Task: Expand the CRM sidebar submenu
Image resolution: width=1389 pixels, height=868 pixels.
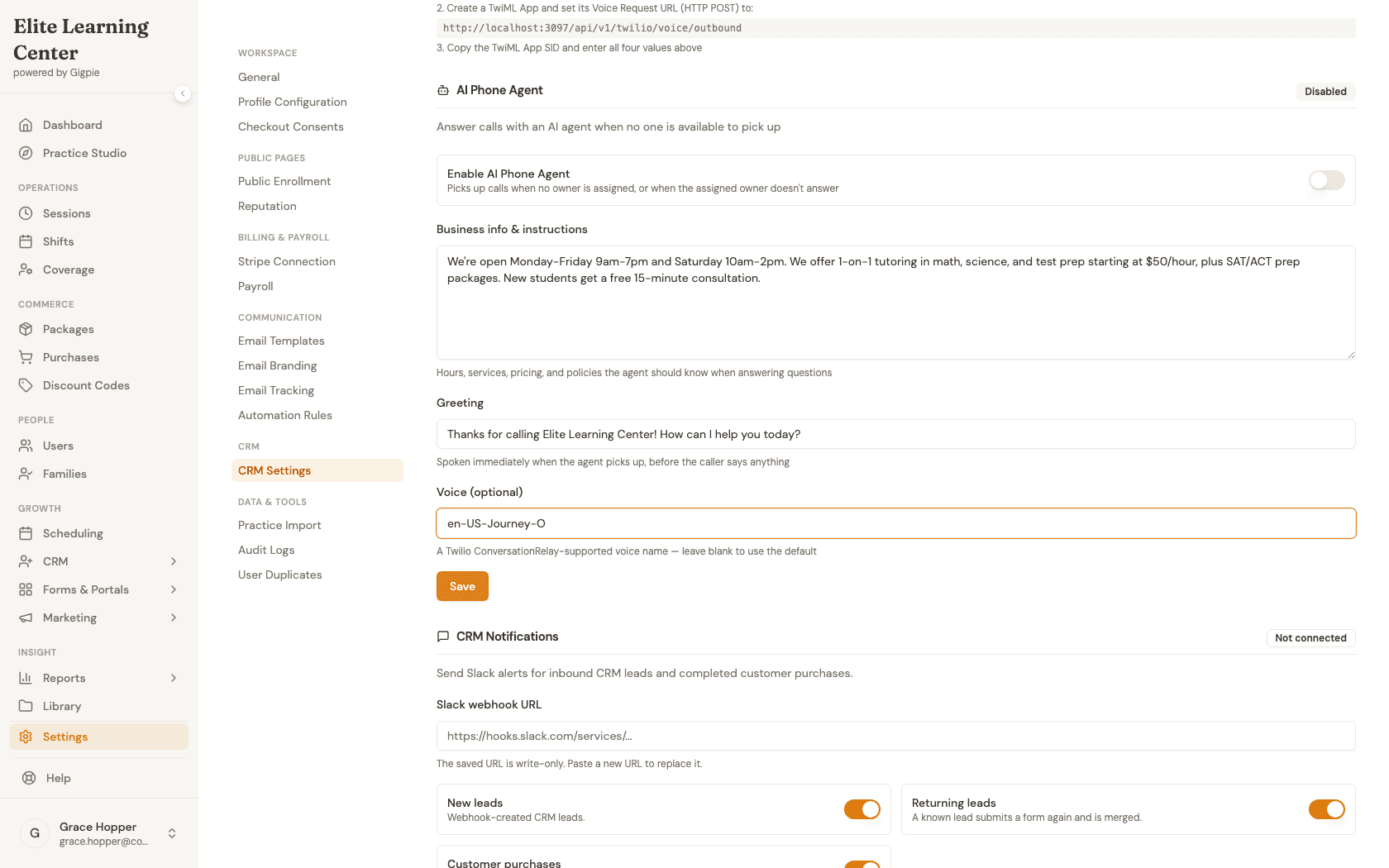Action: (174, 561)
